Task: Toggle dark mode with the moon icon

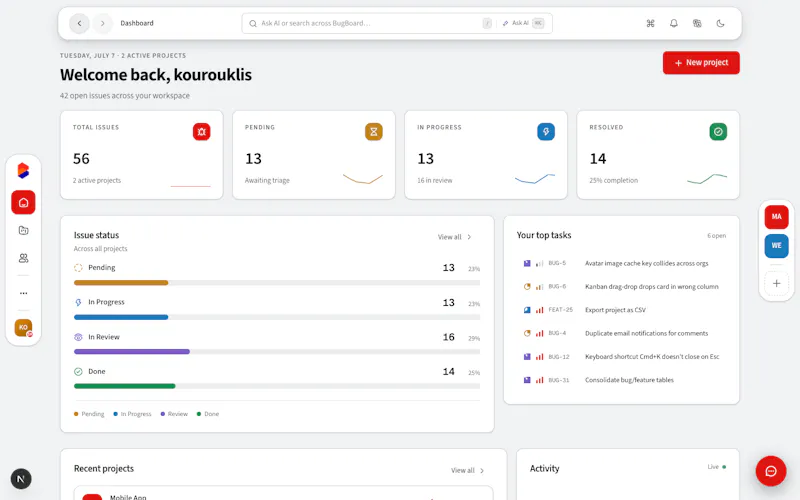Action: pyautogui.click(x=720, y=23)
